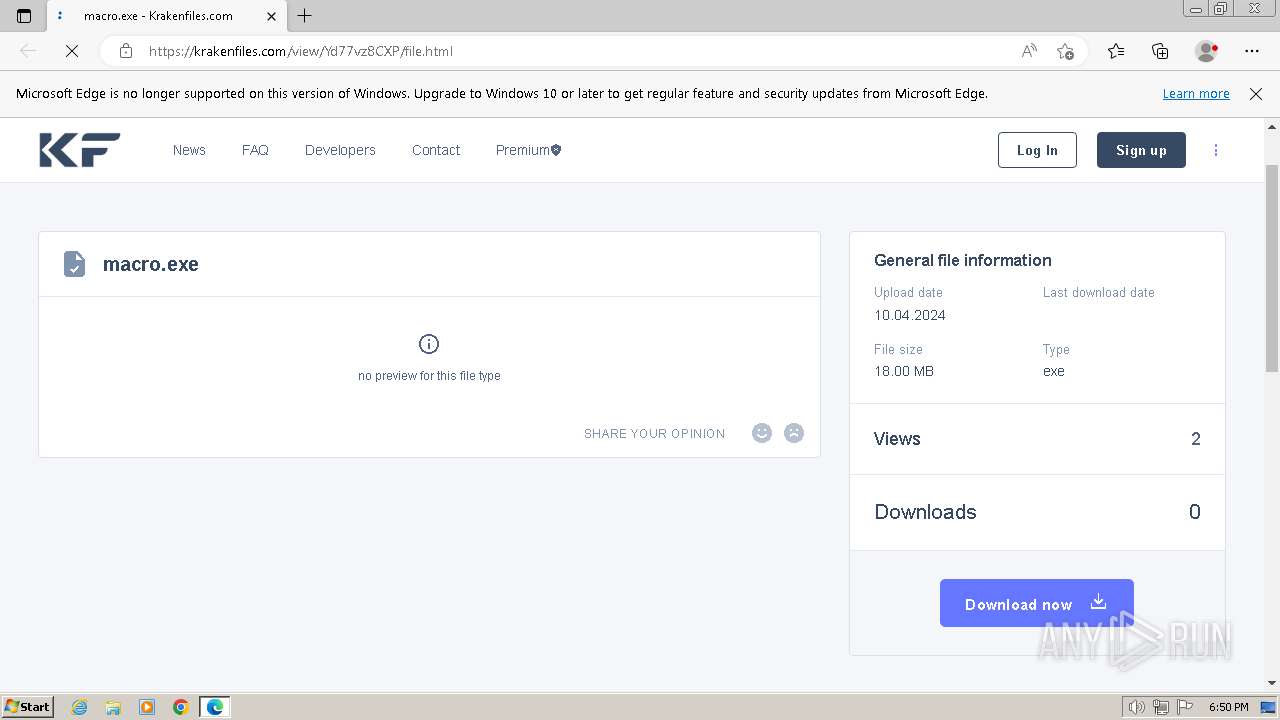Close the macro.exe Krakenfiles tab
The image size is (1280, 720).
tap(271, 16)
